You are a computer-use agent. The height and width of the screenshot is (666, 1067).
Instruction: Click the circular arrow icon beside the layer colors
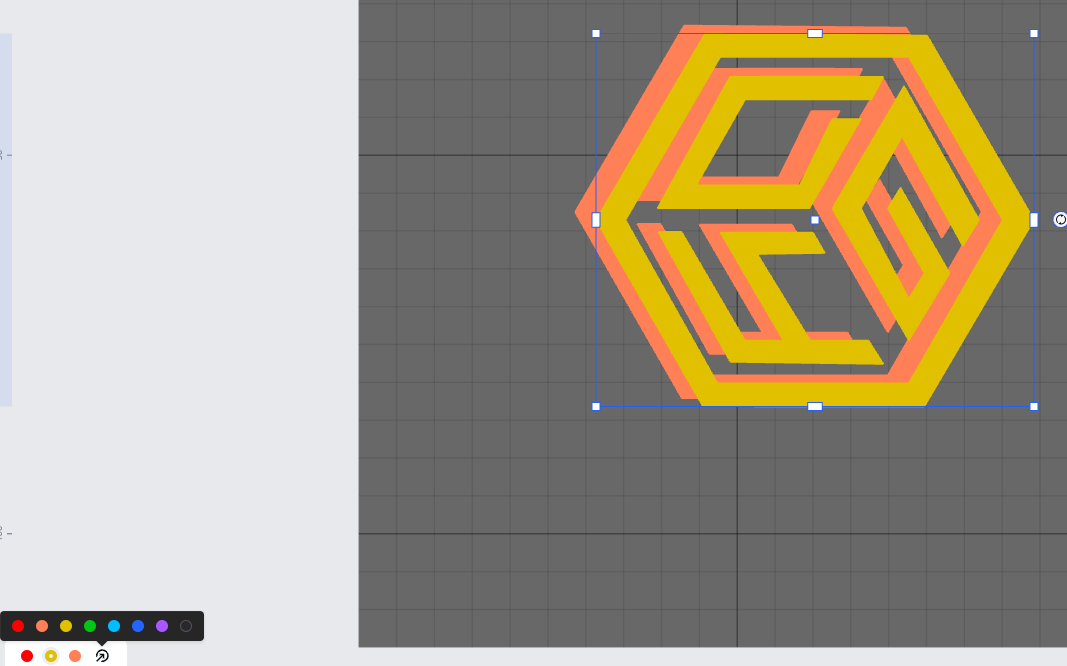click(101, 656)
